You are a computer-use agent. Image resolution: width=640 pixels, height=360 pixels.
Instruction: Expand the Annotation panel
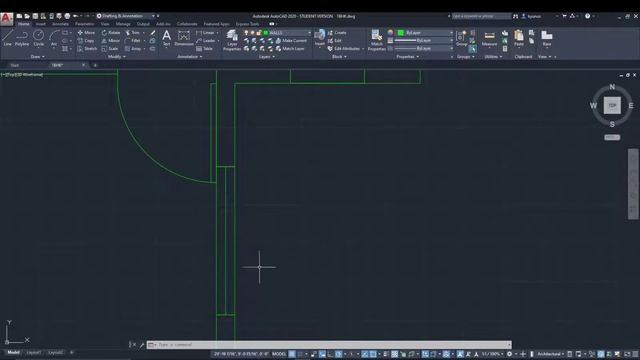point(190,57)
